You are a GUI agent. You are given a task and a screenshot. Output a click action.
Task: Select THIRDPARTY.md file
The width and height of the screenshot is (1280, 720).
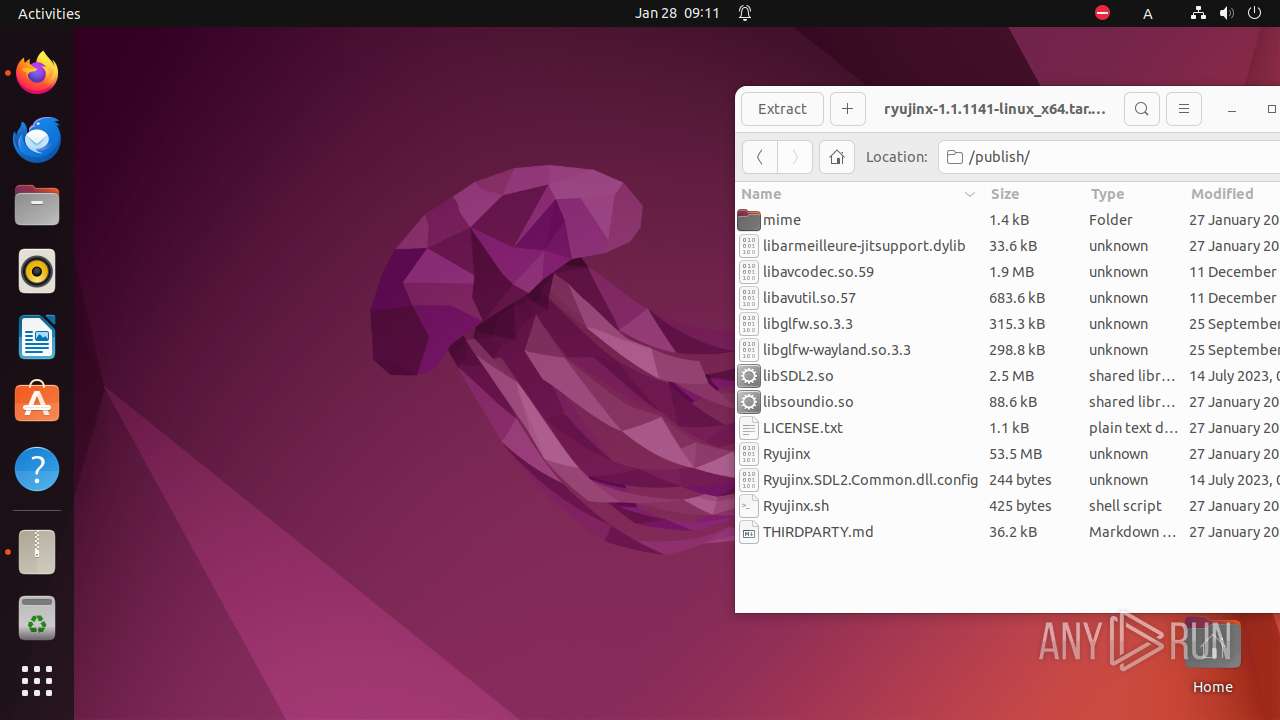(x=1007, y=532)
